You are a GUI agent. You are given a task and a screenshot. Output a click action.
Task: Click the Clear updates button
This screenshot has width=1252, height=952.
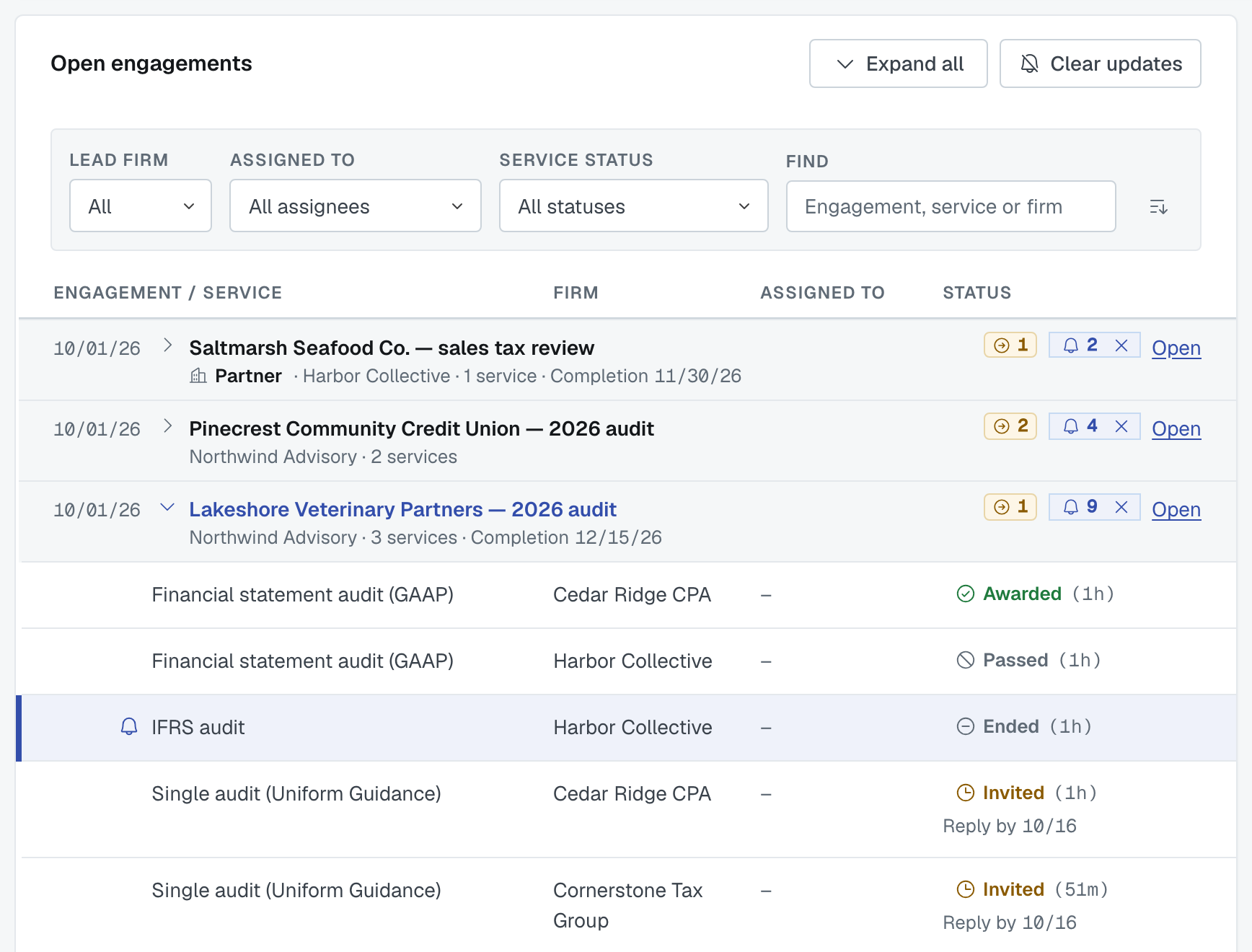[x=1101, y=63]
